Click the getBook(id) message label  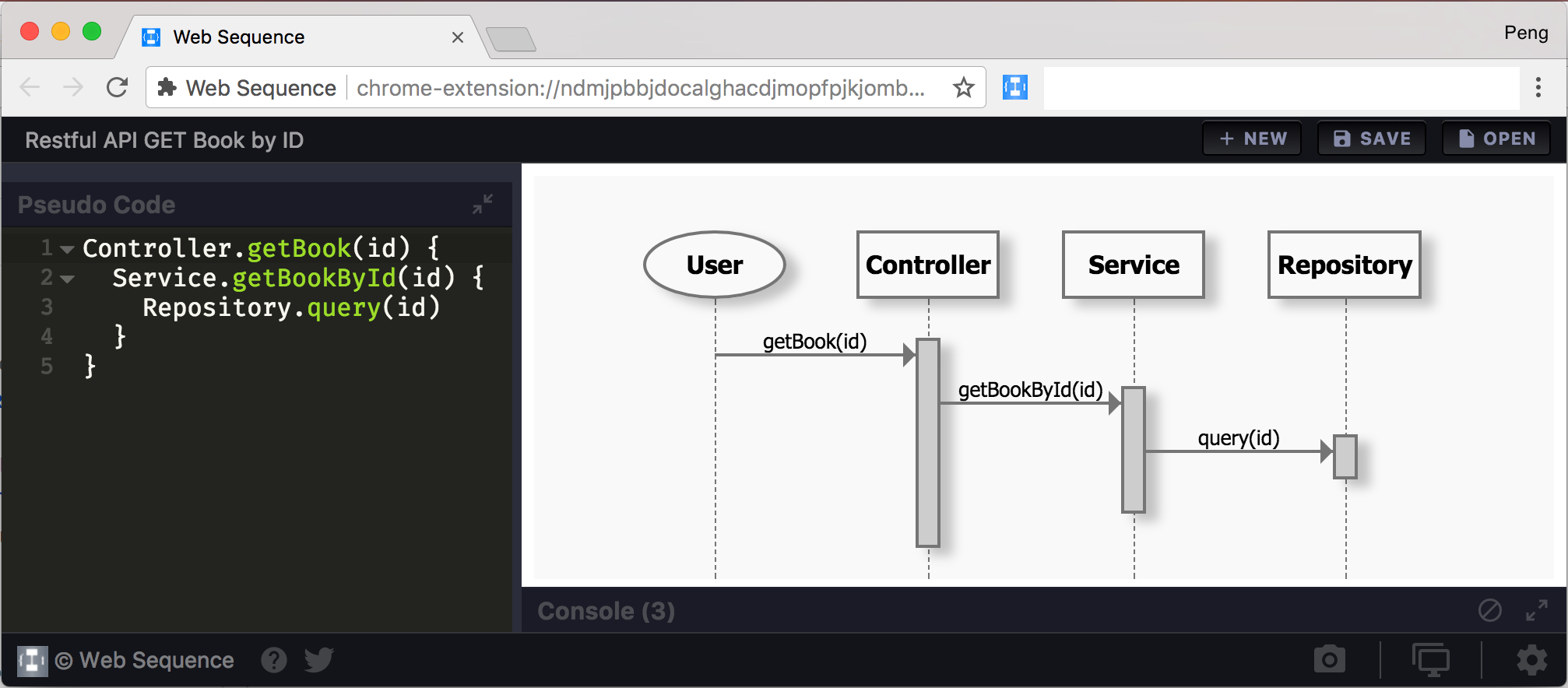click(814, 342)
